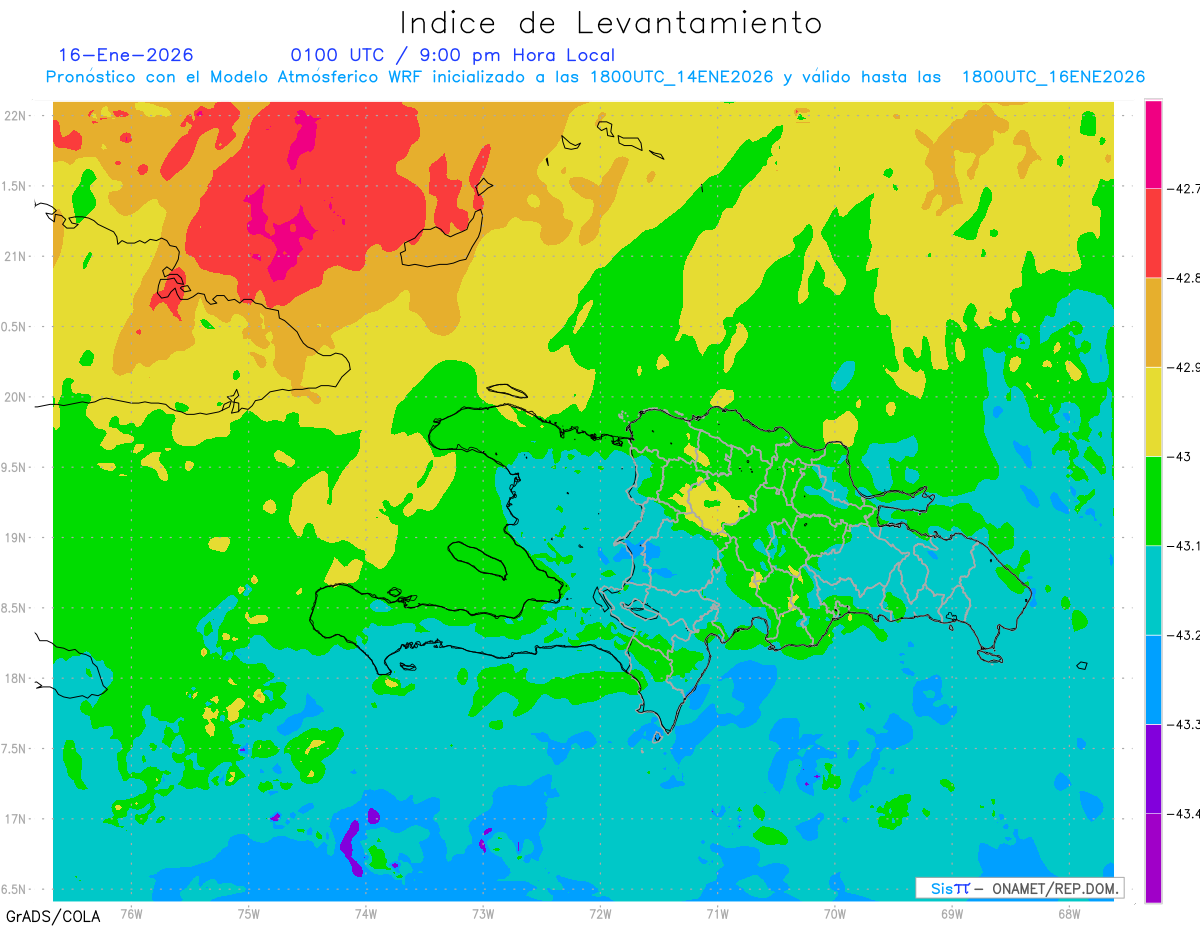Click the '19N' latitude label

[x=16, y=538]
